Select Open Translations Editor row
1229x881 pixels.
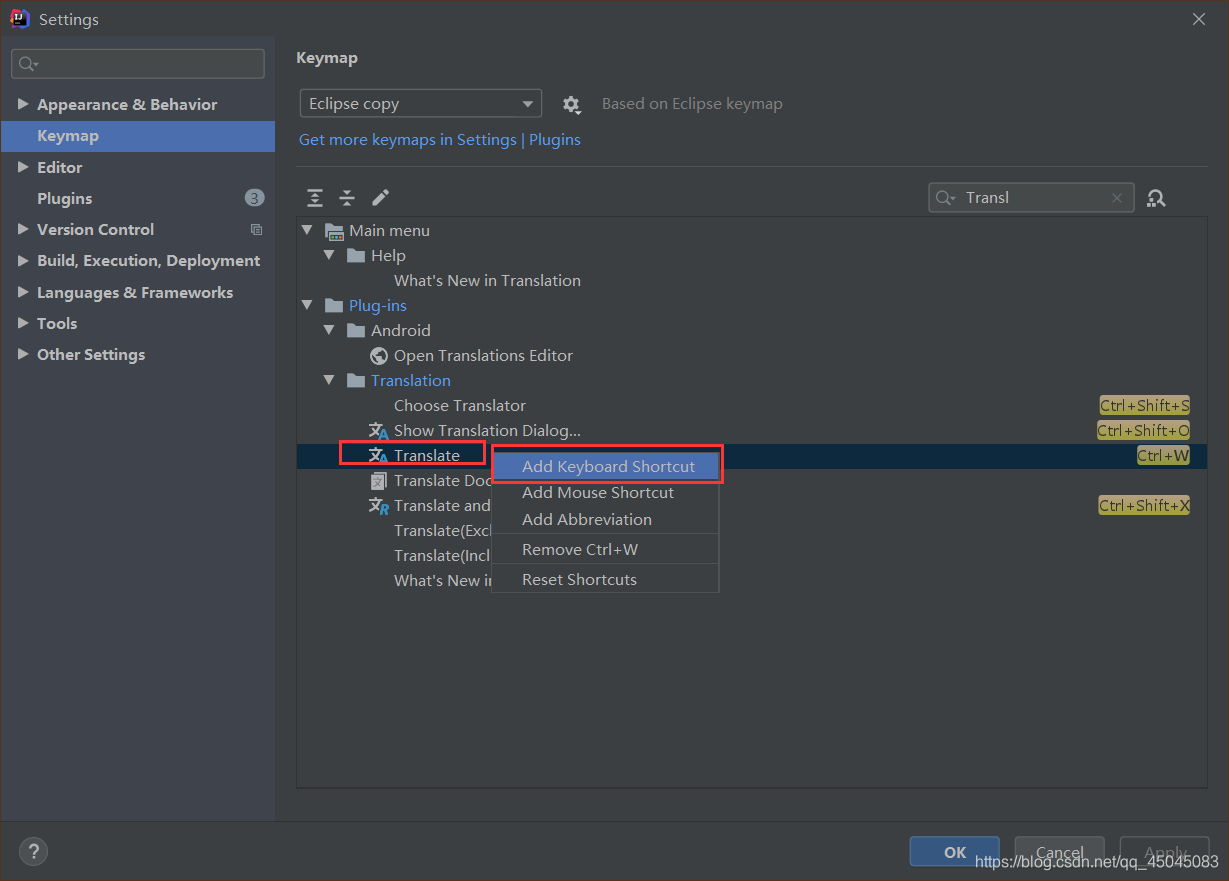752,356
